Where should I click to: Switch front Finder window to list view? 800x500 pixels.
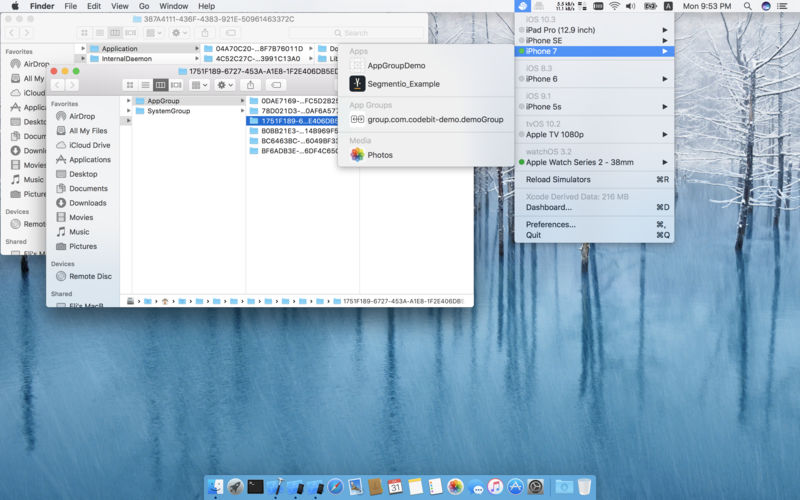pyautogui.click(x=145, y=85)
